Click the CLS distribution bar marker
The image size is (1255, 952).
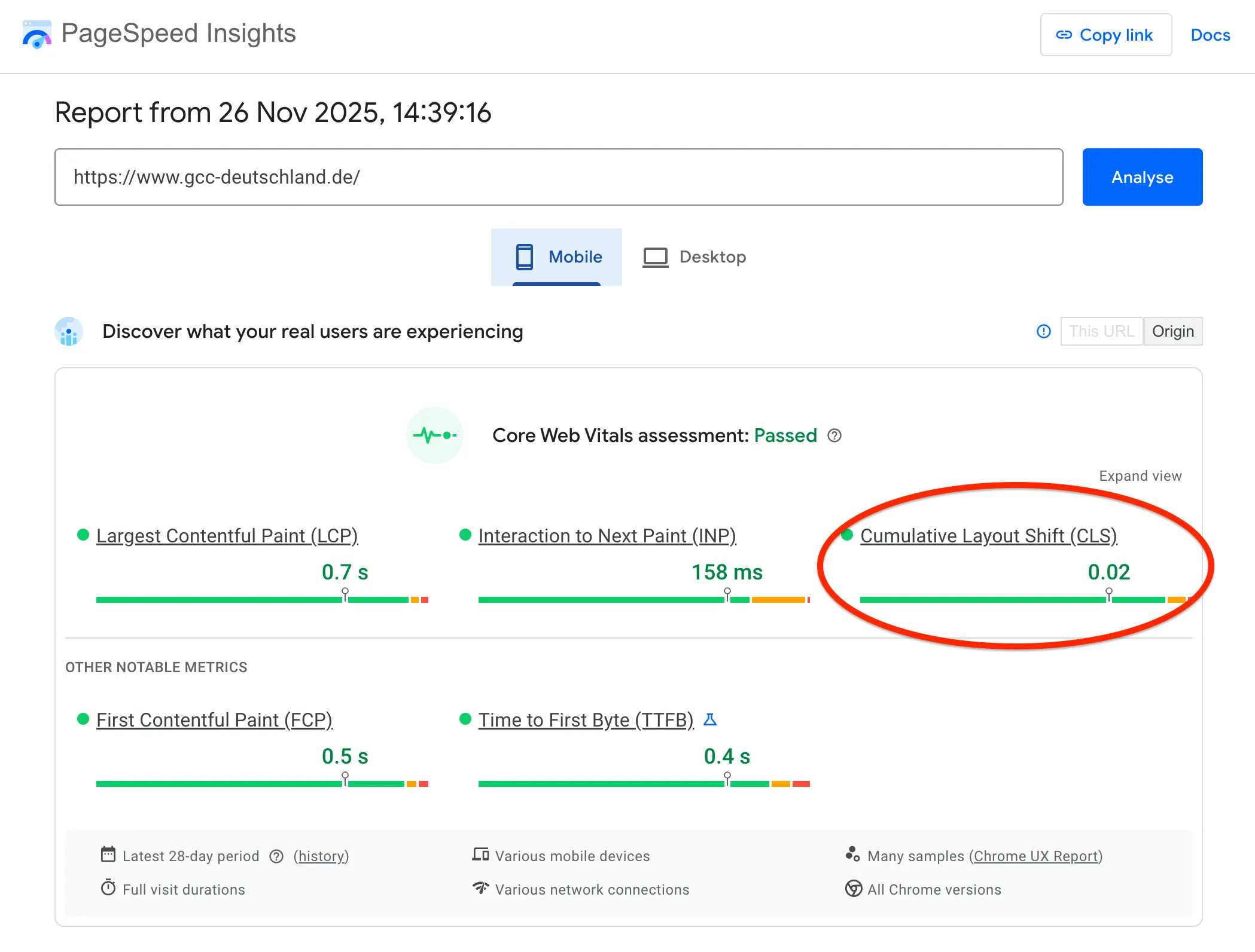1108,594
